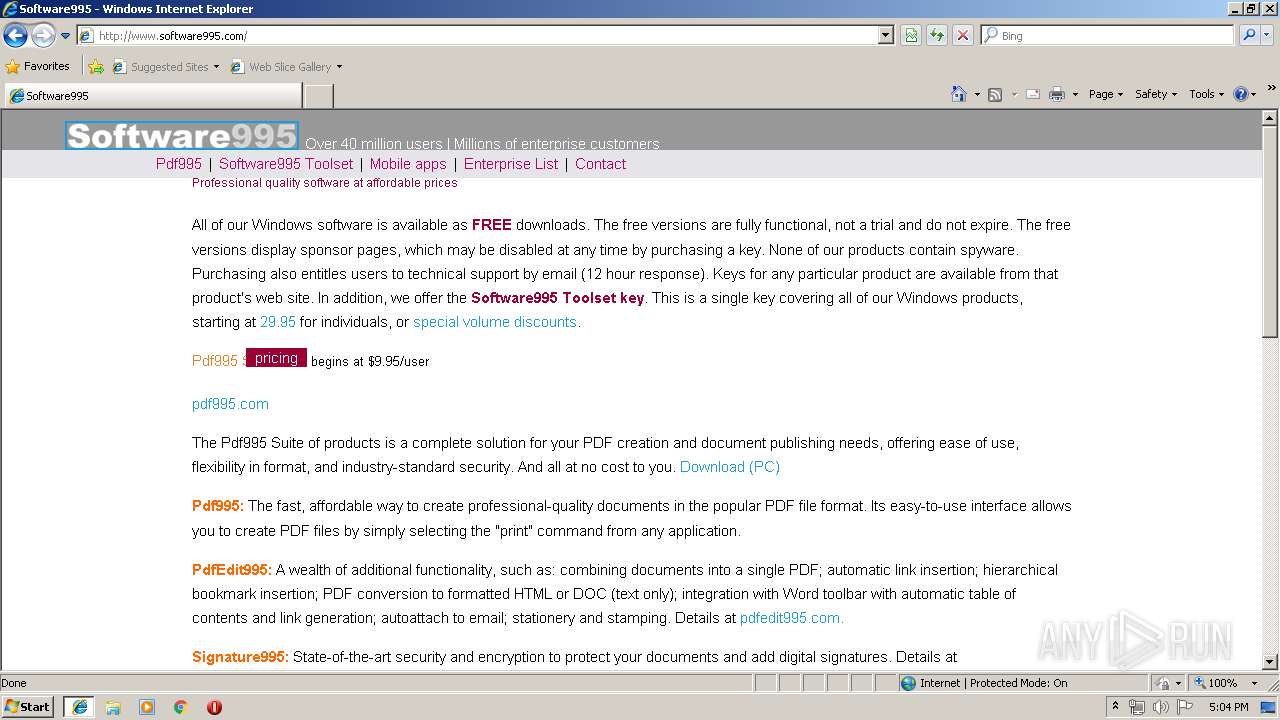Click the red Opera-style taskbar icon
Image resolution: width=1280 pixels, height=720 pixels.
214,707
